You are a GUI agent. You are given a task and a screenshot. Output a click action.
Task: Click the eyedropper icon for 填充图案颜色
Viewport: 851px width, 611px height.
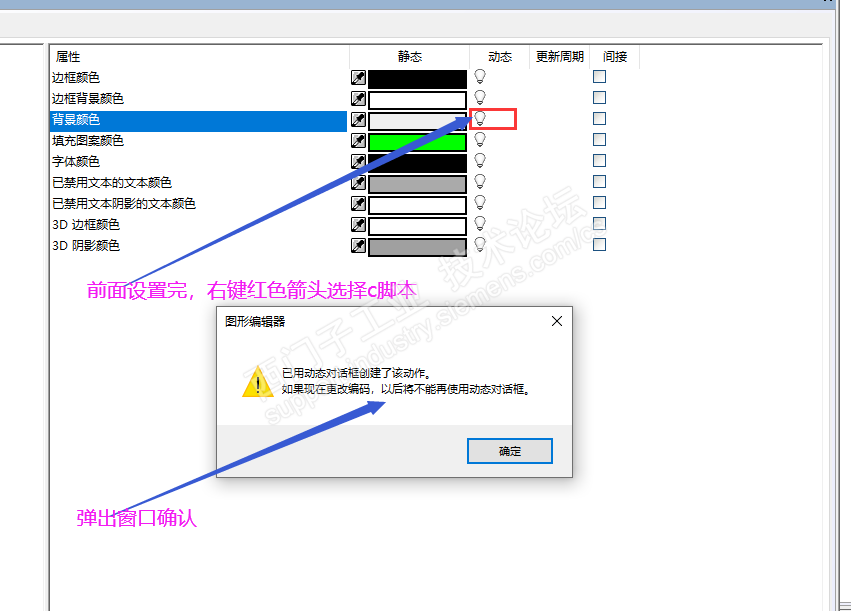point(358,141)
